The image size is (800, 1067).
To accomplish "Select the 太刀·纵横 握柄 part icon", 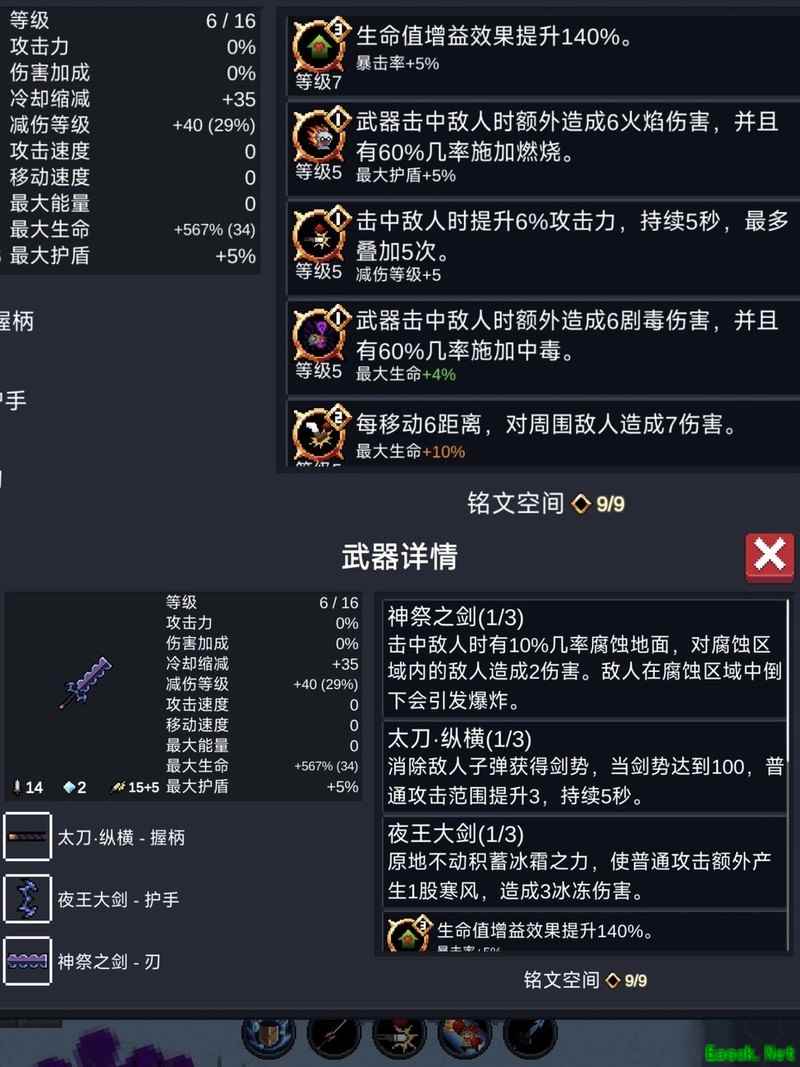I will (x=27, y=837).
